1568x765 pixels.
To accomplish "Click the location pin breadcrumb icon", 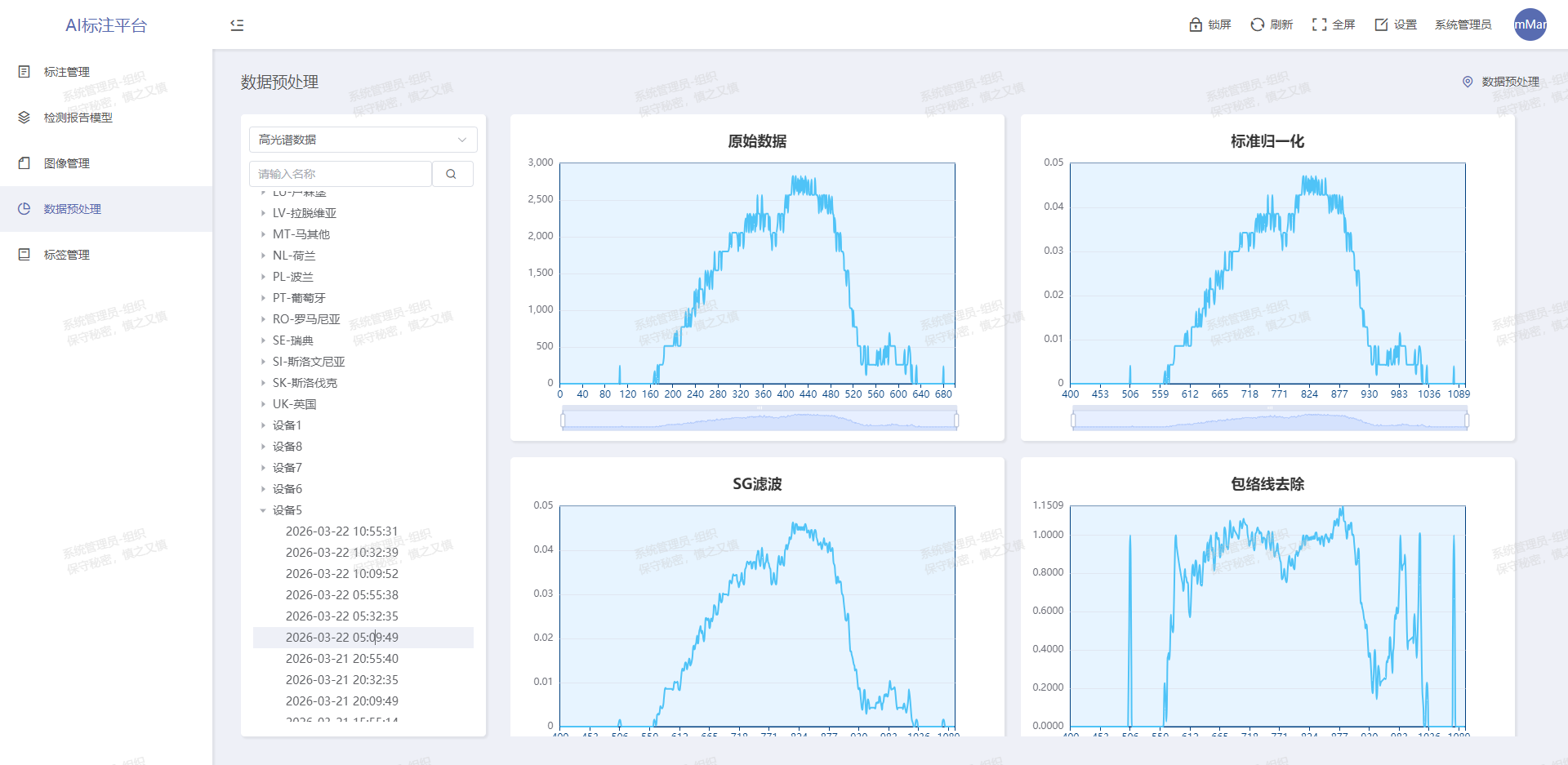I will [x=1468, y=82].
